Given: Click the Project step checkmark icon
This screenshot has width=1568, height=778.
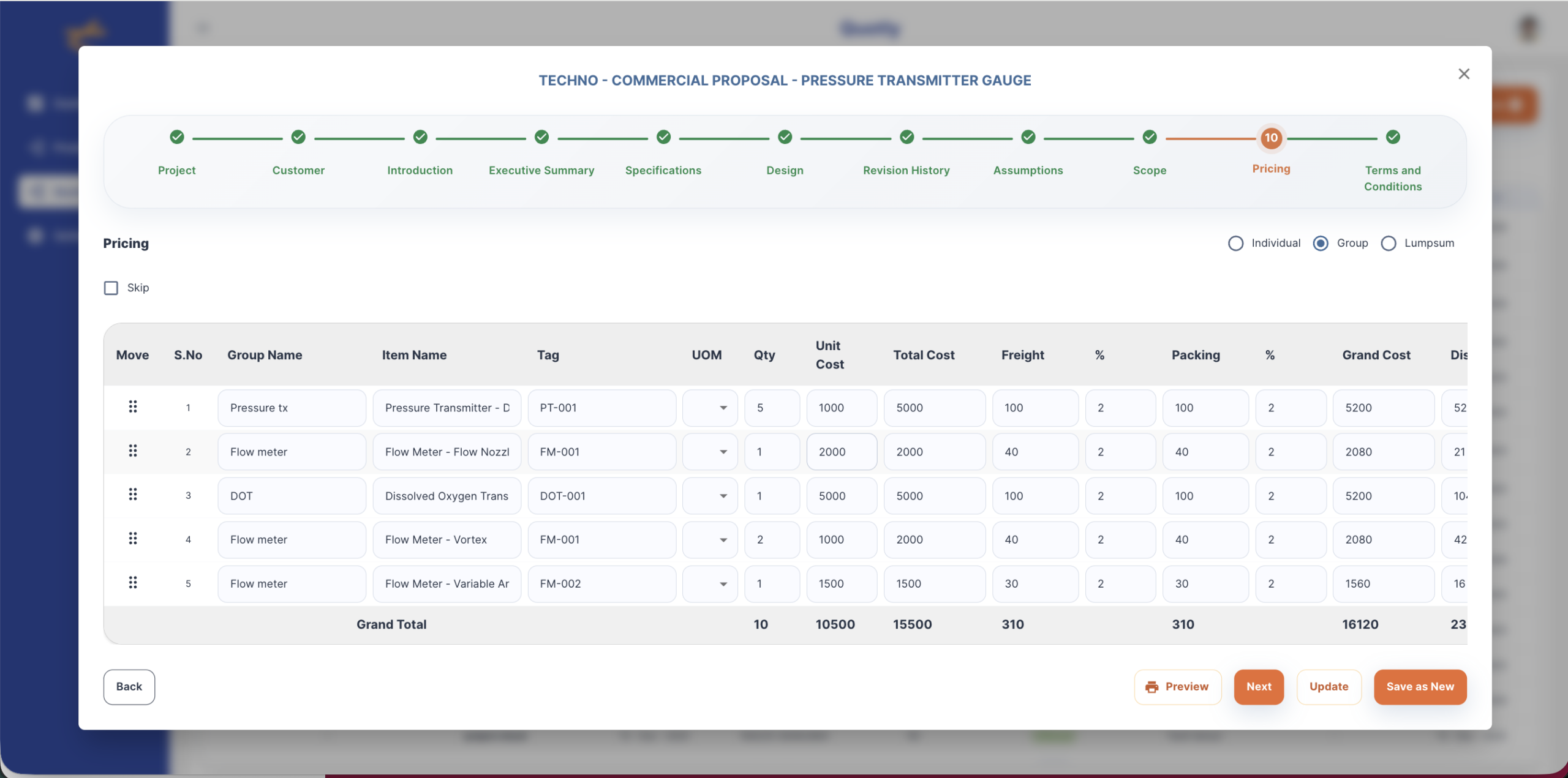Looking at the screenshot, I should [177, 137].
